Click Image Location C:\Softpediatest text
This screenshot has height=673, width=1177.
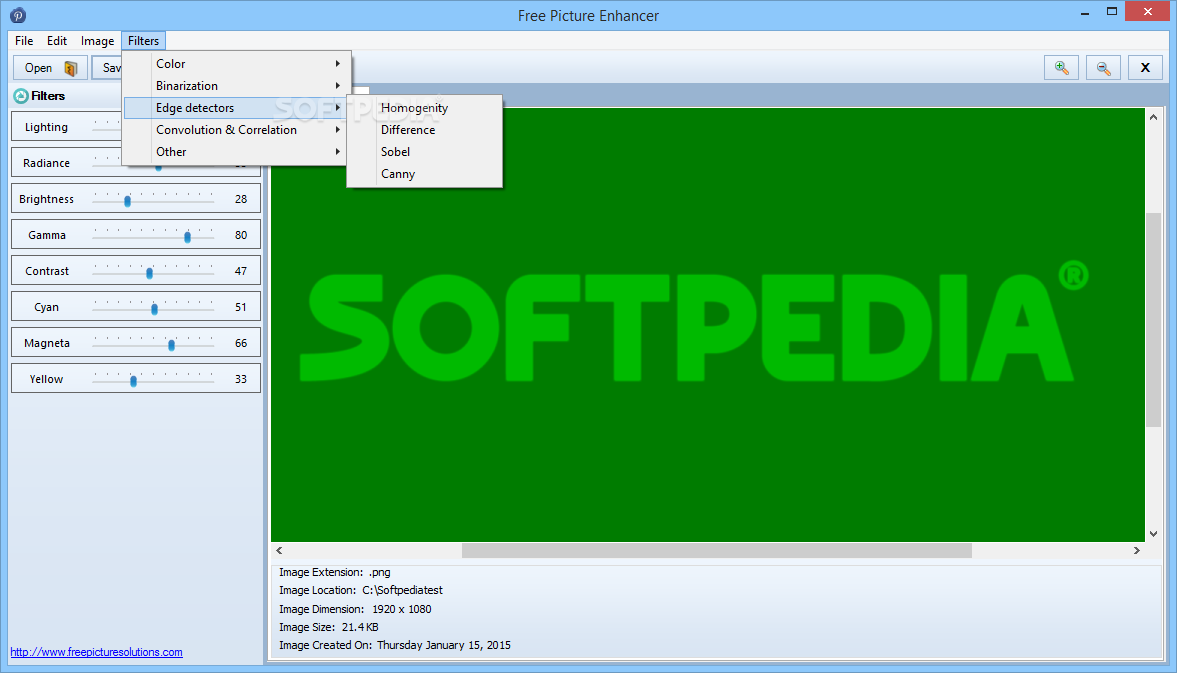pyautogui.click(x=361, y=590)
